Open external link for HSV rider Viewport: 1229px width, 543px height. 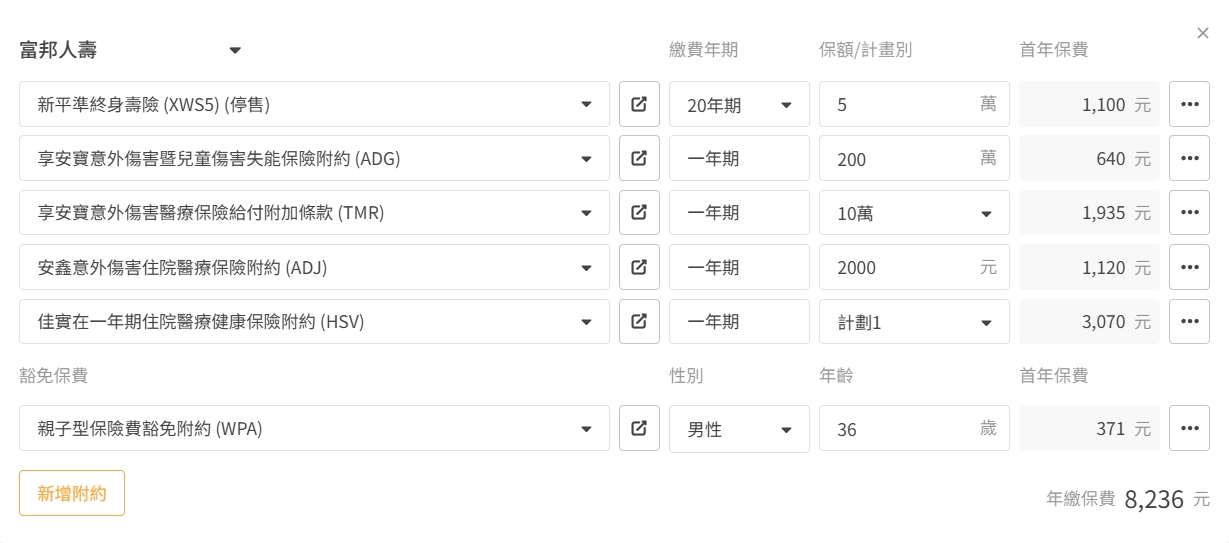point(639,322)
